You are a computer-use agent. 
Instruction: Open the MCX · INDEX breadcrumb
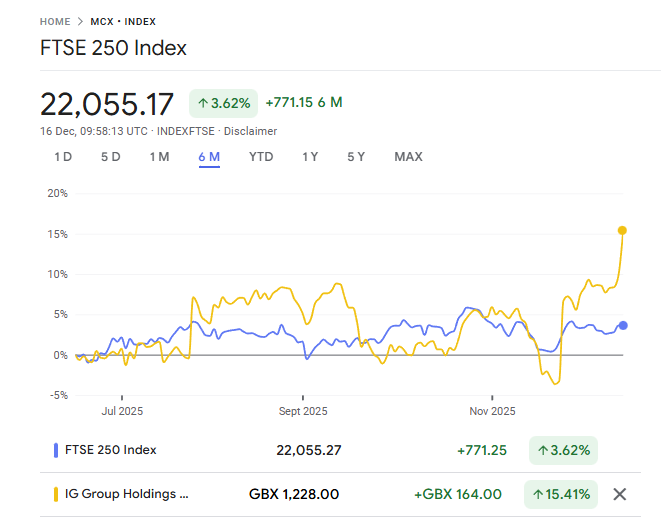coord(123,22)
